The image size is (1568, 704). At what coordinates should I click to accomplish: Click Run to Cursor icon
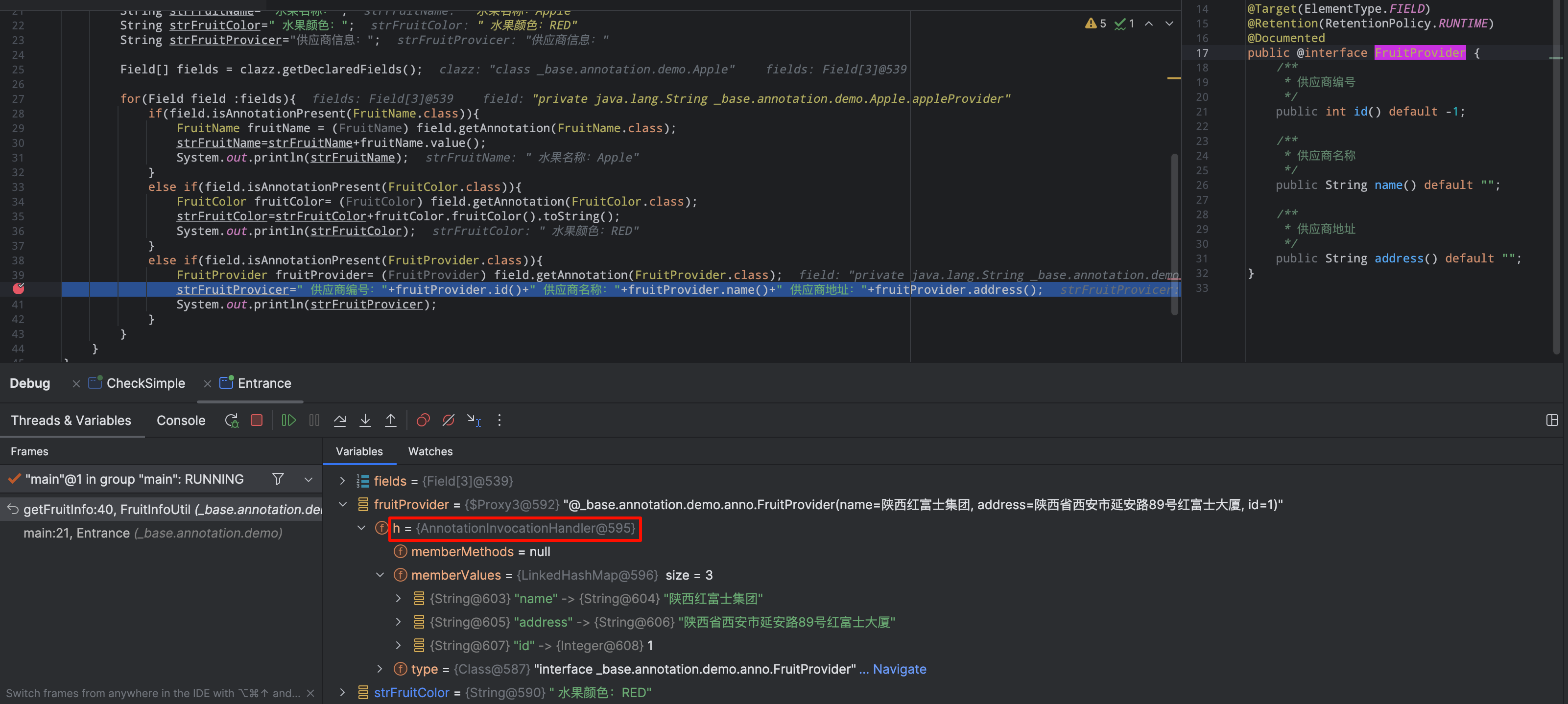point(474,421)
